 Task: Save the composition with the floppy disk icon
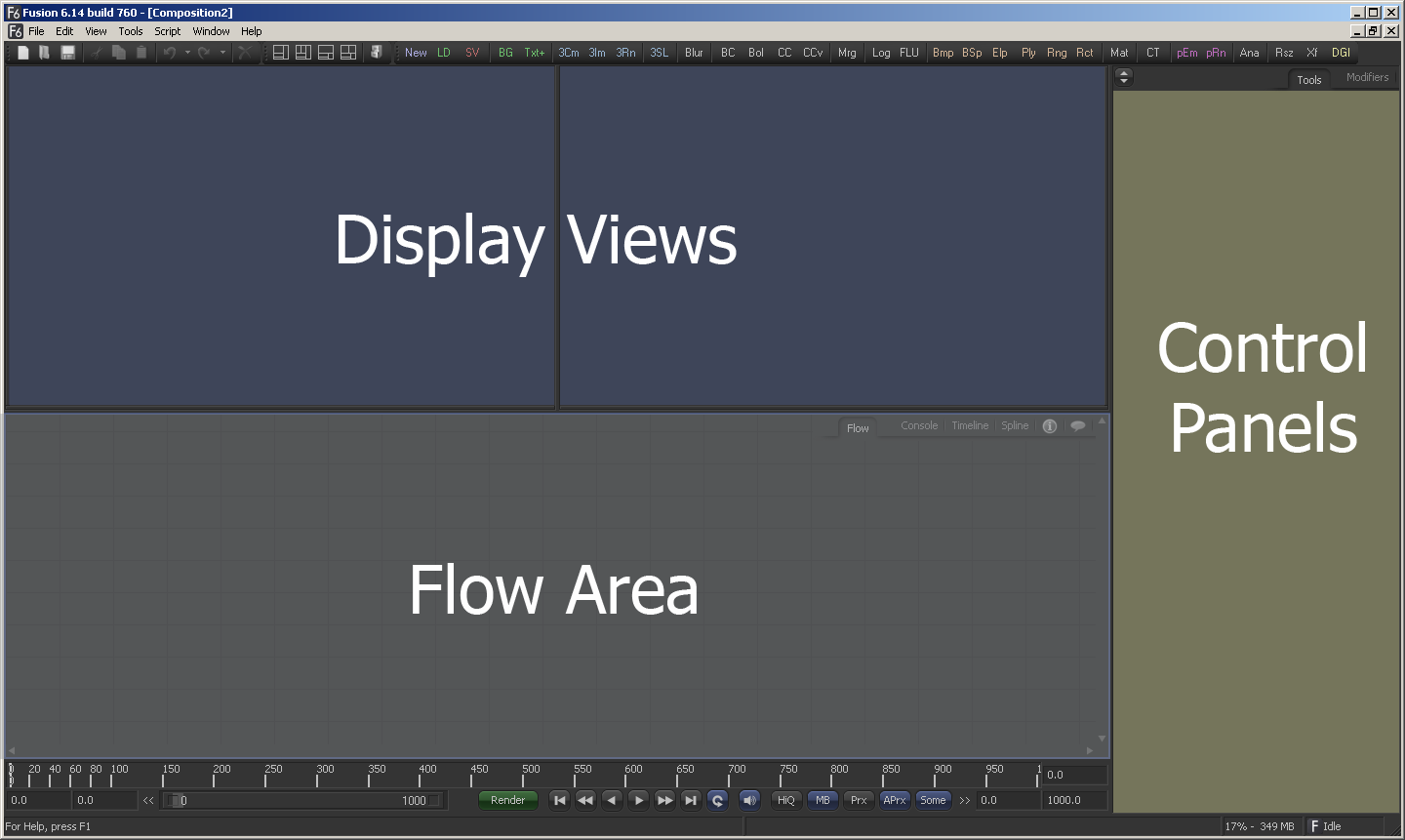pos(67,53)
